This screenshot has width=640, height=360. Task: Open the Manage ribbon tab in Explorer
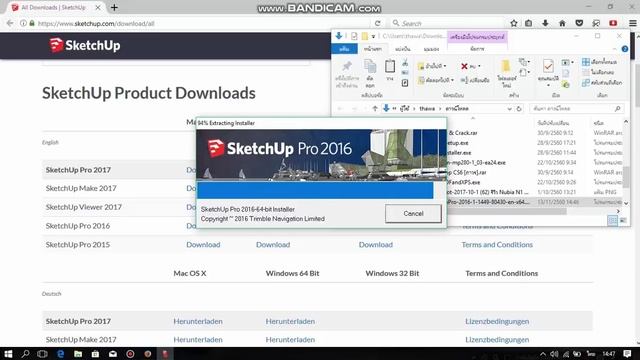[x=477, y=49]
